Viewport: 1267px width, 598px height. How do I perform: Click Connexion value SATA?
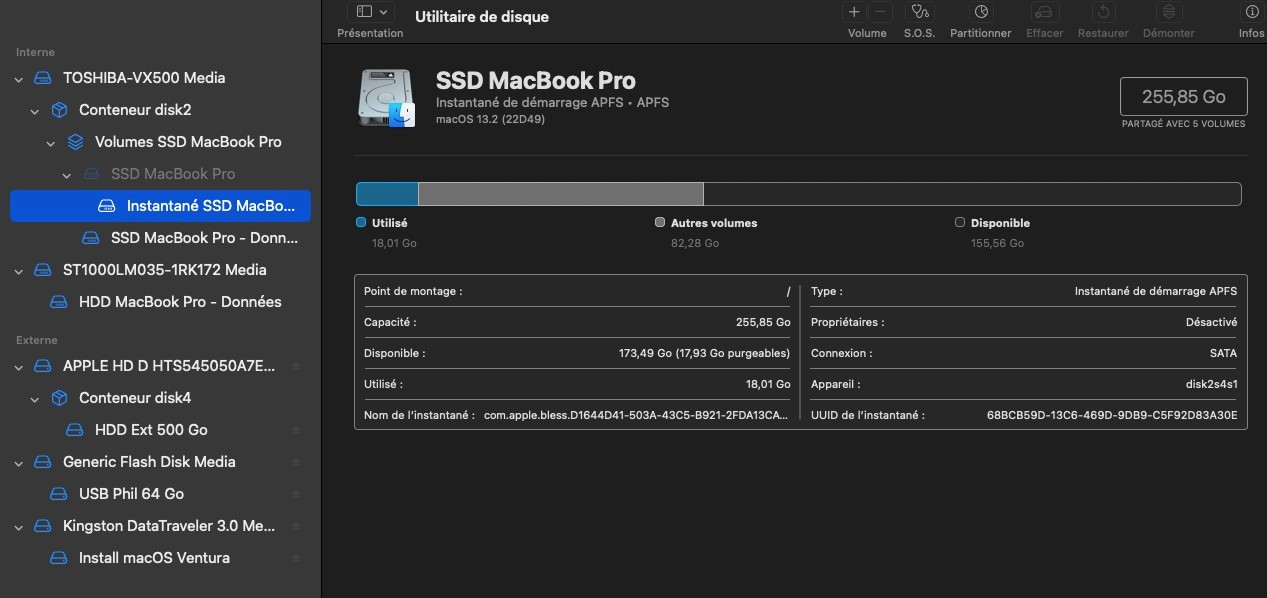(1223, 353)
